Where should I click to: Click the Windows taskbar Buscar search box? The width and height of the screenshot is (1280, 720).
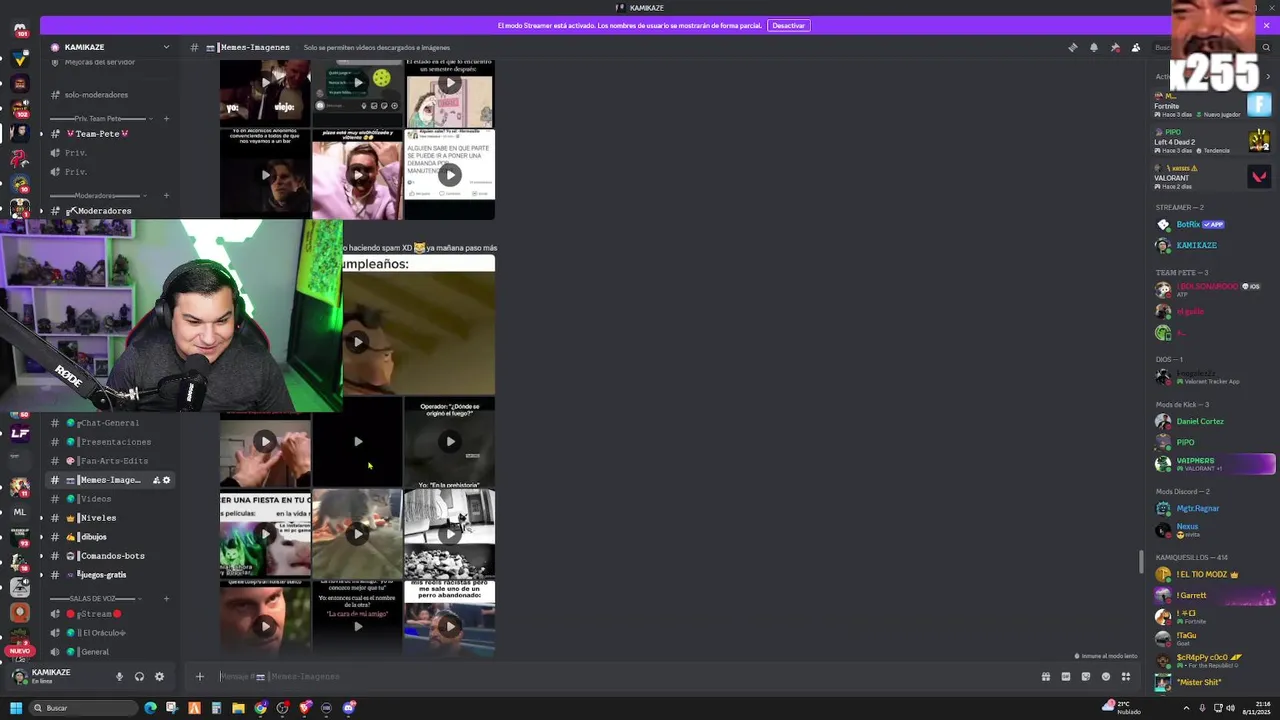pos(83,708)
